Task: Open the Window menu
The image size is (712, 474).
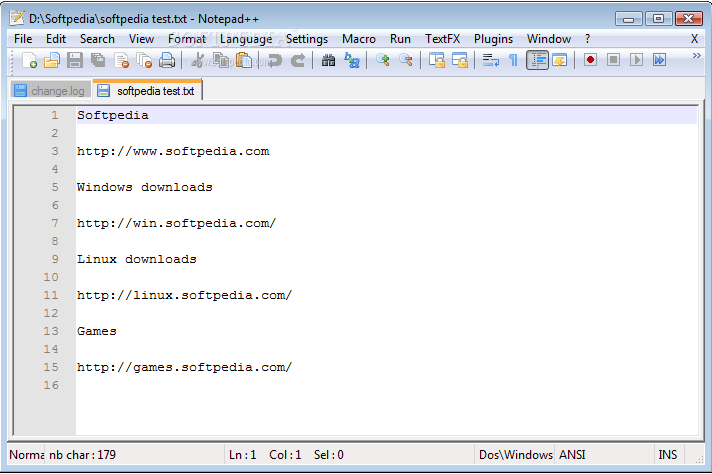Action: 549,39
